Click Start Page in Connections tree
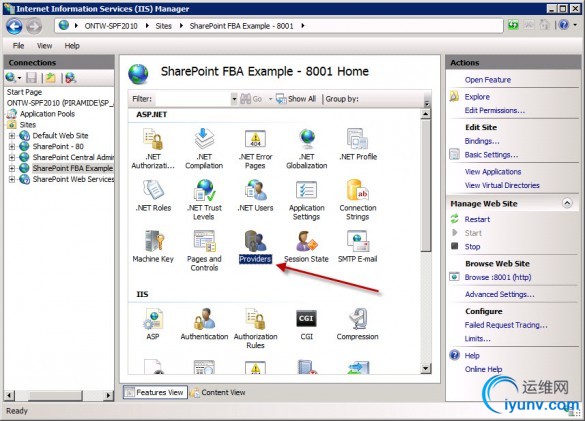Screen dimensions: 585x421 point(24,92)
